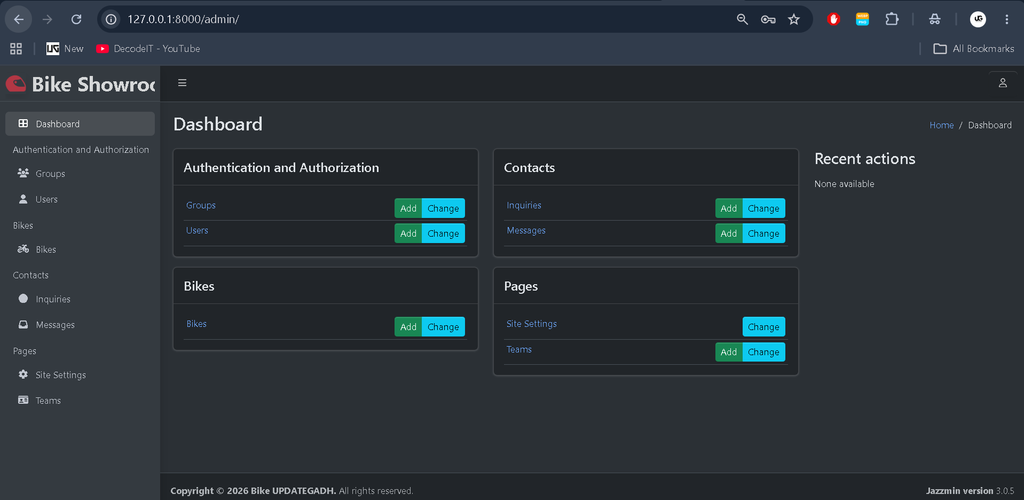Click Change for Teams
1024x500 pixels.
tap(764, 352)
